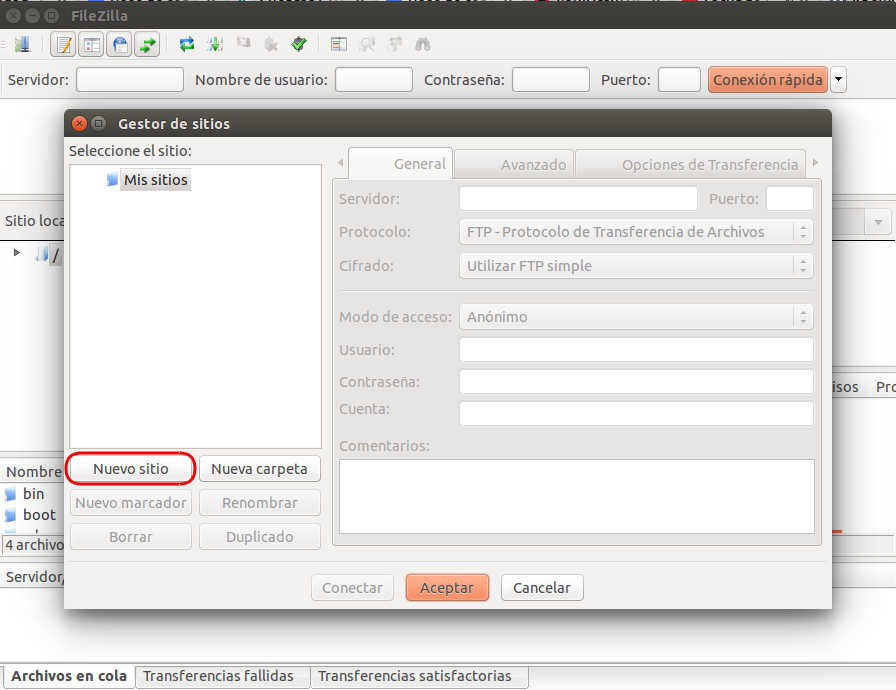Focus the Nombre de usuario field
Screen dimensions: 896x690
(x=374, y=79)
